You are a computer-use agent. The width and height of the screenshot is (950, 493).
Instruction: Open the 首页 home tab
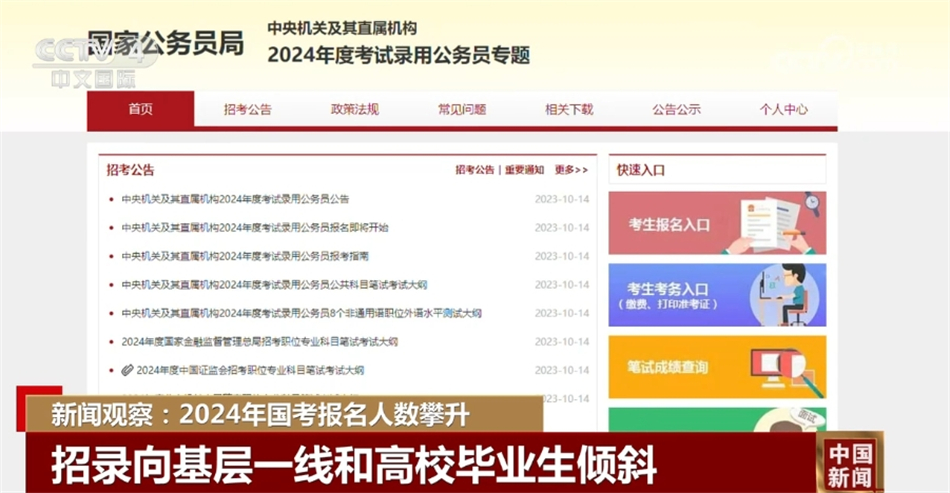[141, 109]
